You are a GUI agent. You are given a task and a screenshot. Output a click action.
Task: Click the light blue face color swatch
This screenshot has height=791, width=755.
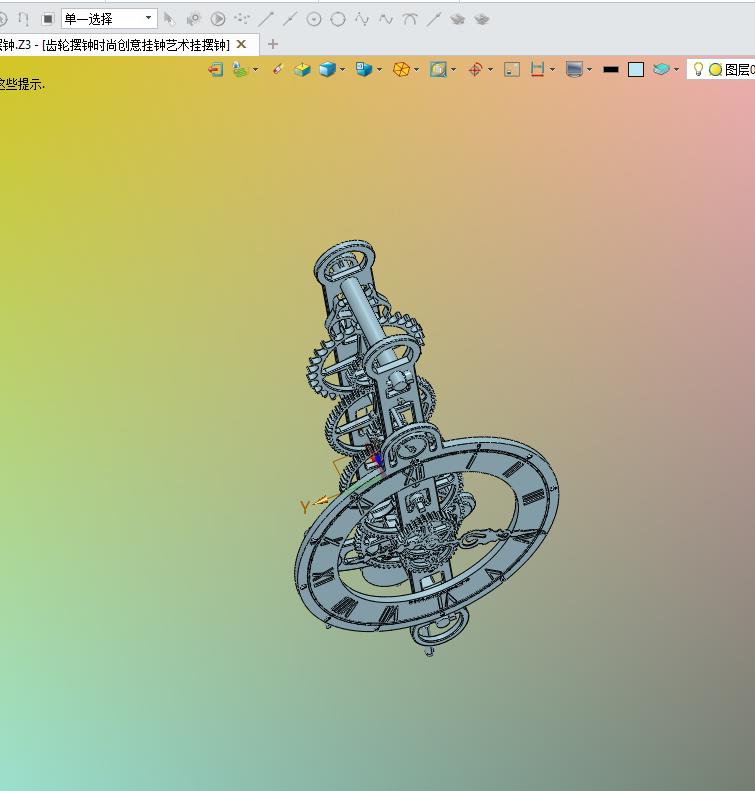[636, 69]
